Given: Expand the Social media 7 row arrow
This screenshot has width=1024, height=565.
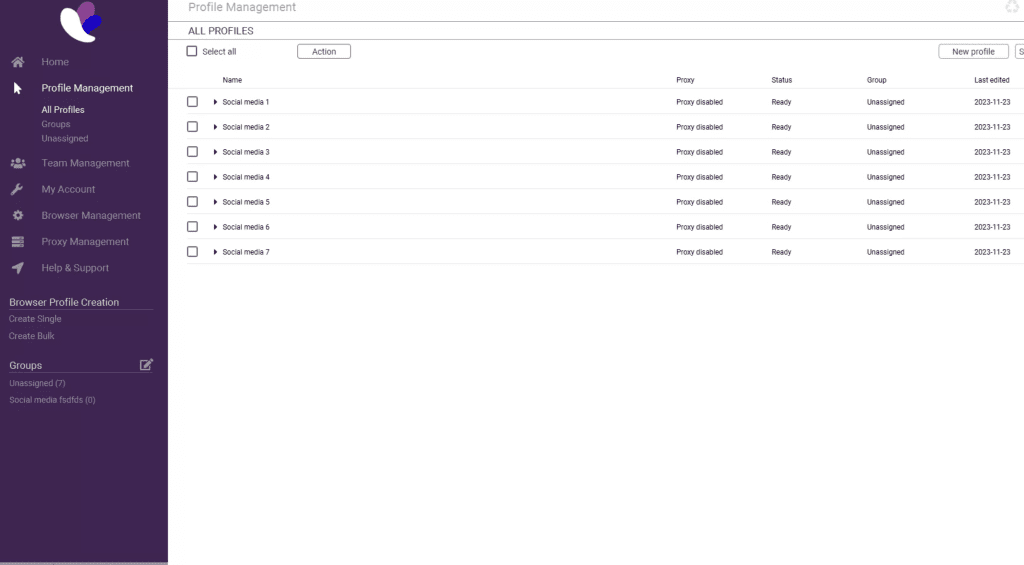Looking at the screenshot, I should tap(215, 252).
